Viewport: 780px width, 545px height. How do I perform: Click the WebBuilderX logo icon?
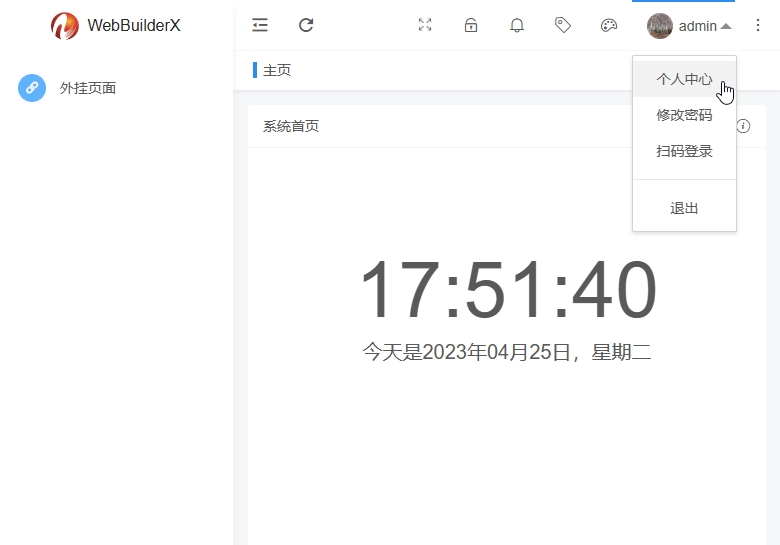click(65, 25)
